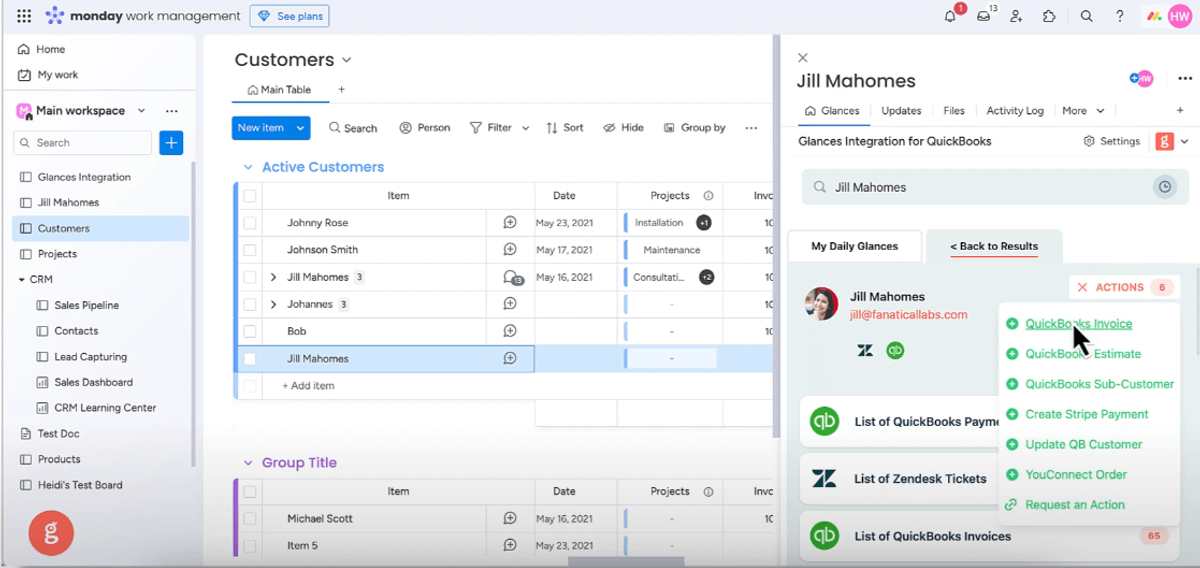This screenshot has height=568, width=1200.
Task: Open conversation icon for Michael Scott row
Action: (510, 519)
